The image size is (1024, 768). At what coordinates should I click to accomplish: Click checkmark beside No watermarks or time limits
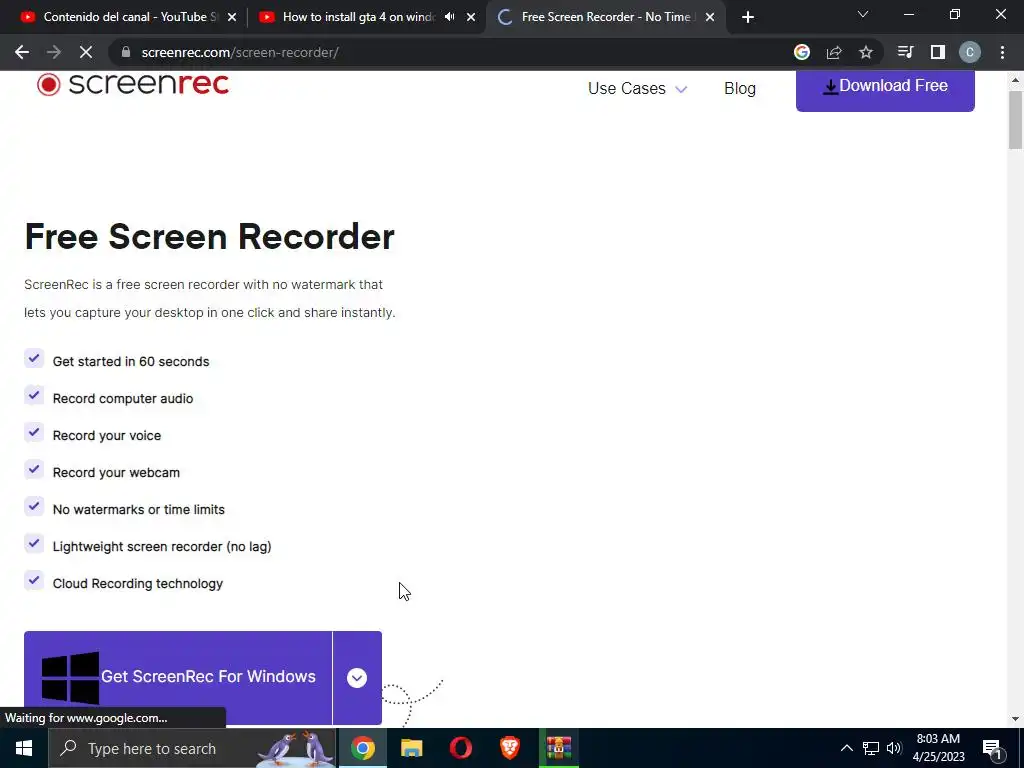pyautogui.click(x=34, y=506)
